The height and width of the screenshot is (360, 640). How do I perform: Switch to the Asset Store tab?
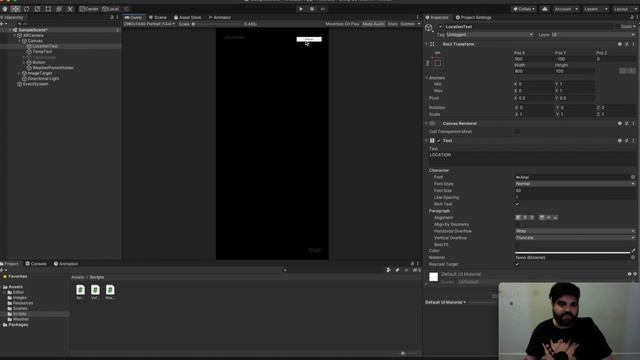point(188,18)
